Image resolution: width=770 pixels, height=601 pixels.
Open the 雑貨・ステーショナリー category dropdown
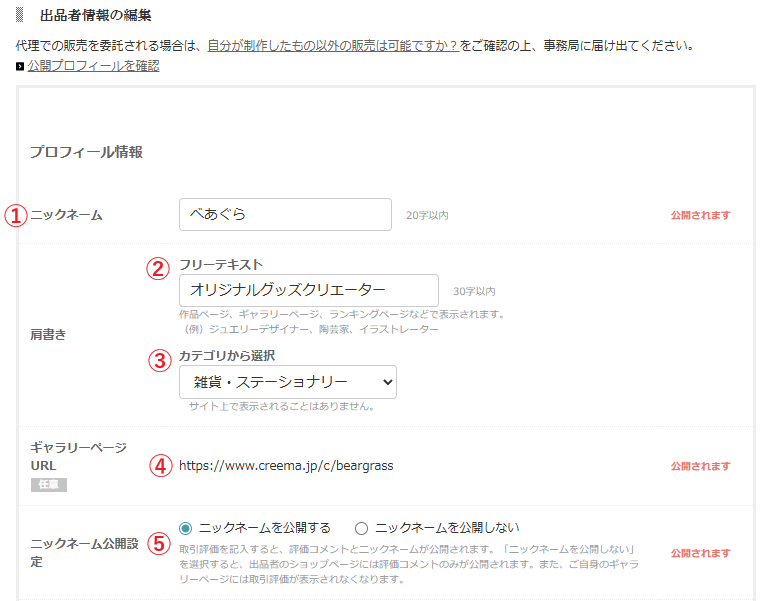[x=287, y=382]
